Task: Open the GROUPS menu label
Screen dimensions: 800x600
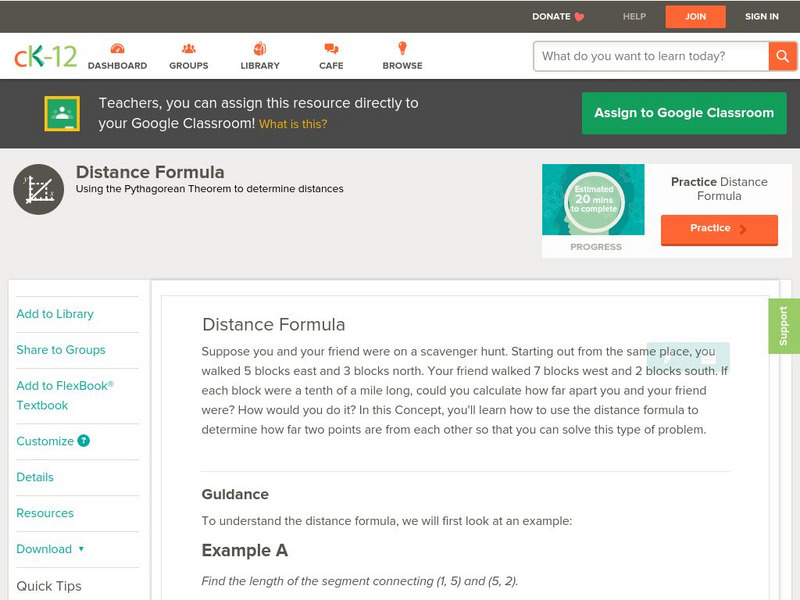Action: [x=189, y=65]
